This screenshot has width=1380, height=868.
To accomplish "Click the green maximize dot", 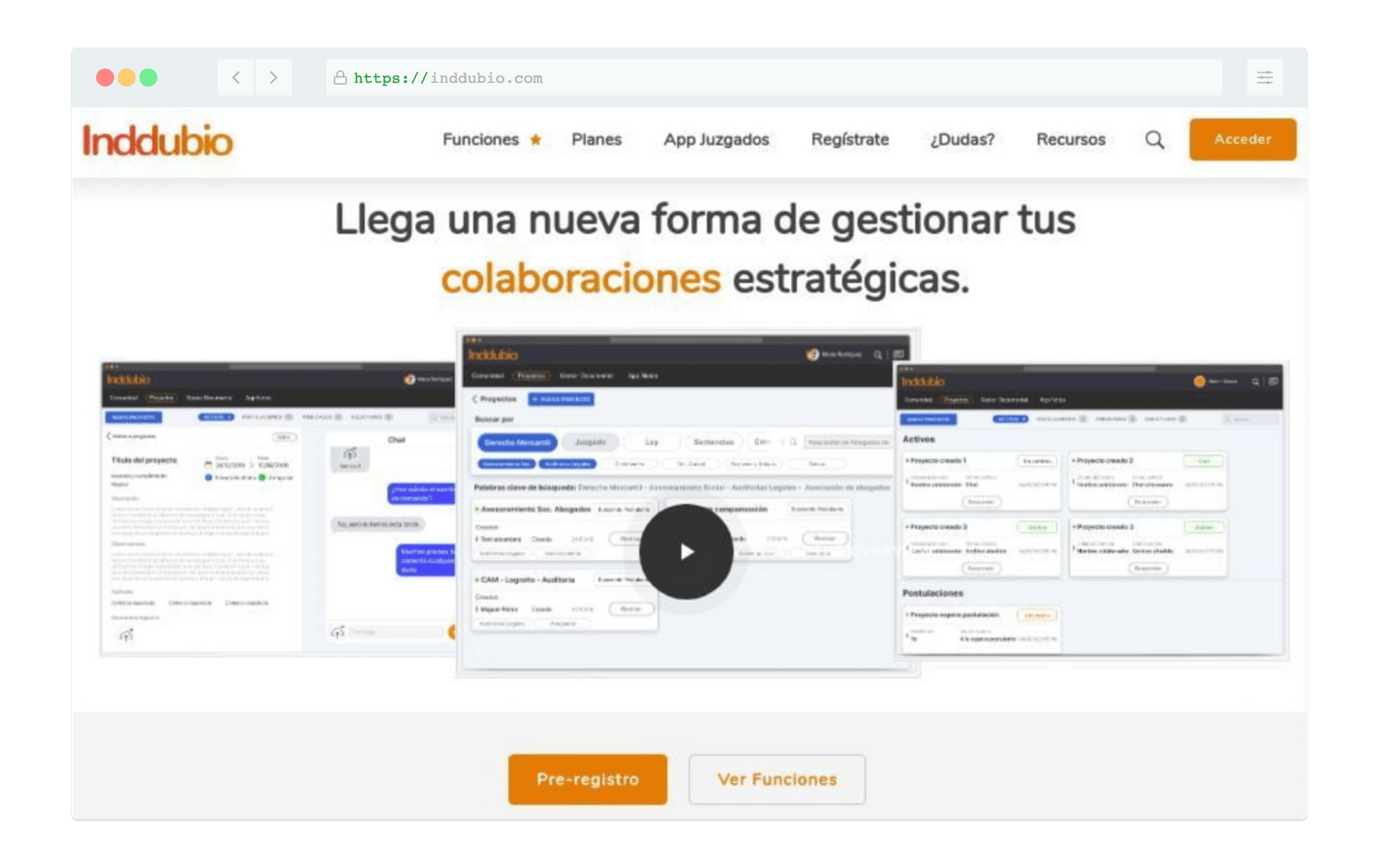I will click(x=148, y=78).
